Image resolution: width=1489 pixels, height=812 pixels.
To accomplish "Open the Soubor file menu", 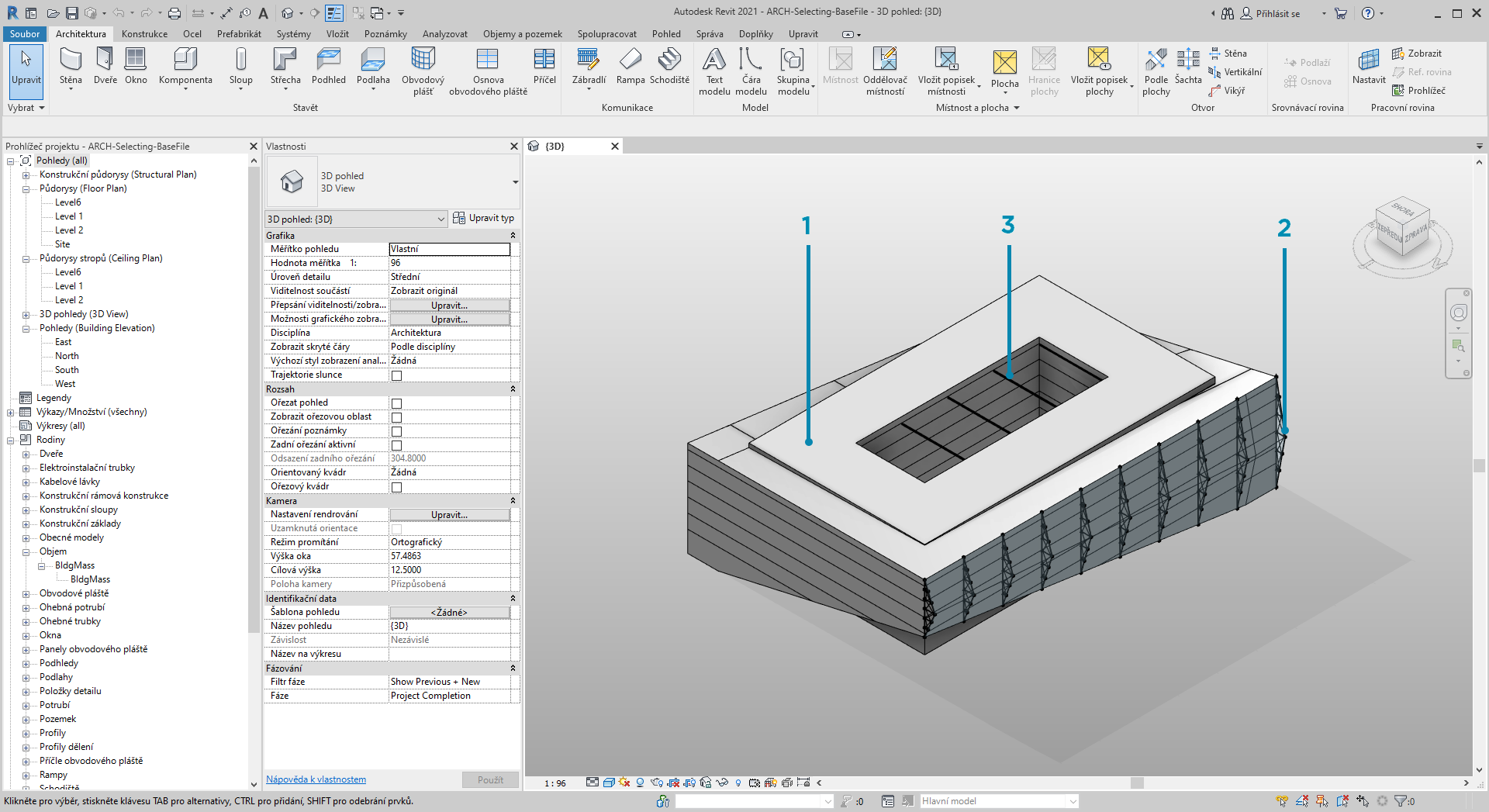I will tap(25, 34).
